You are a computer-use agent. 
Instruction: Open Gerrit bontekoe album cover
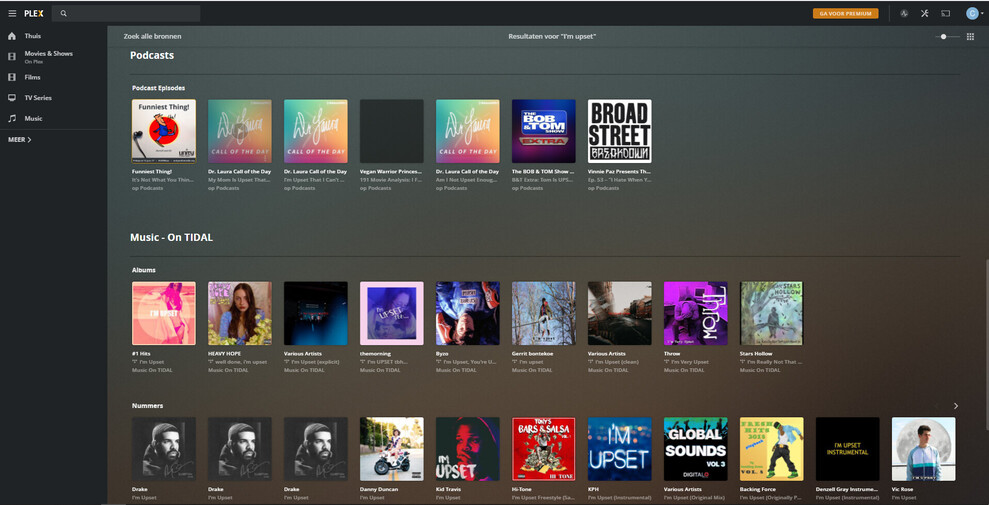pos(544,313)
